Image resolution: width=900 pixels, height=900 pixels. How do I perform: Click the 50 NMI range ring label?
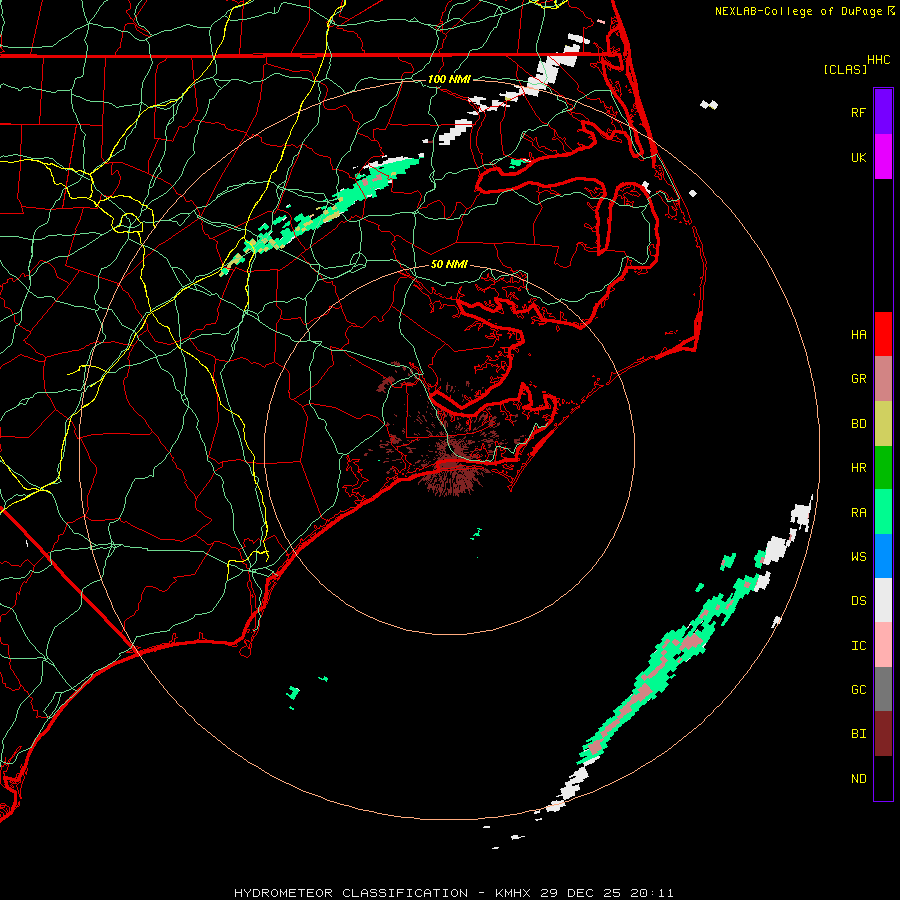pyautogui.click(x=449, y=264)
